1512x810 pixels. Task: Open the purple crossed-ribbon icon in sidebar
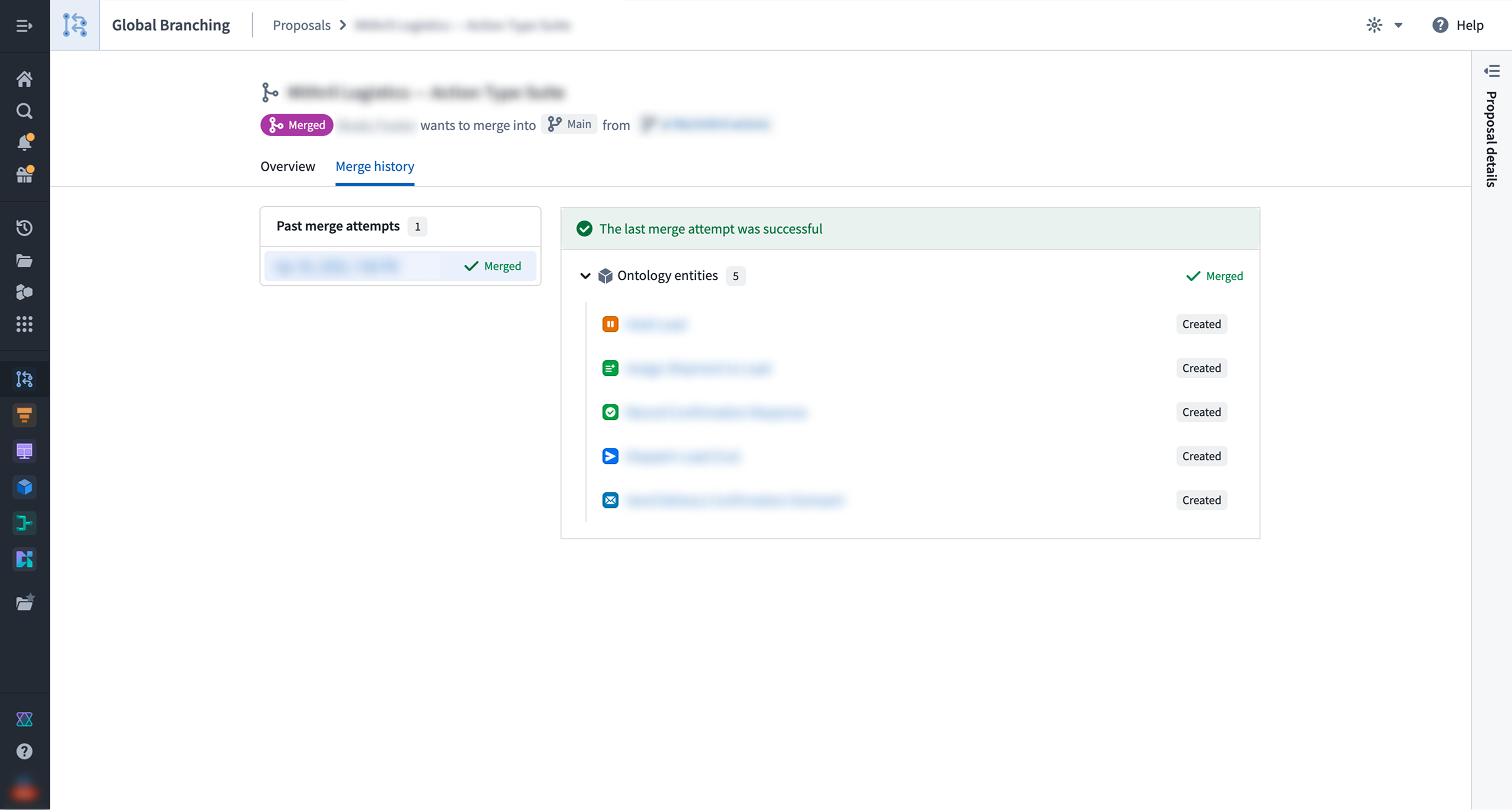tap(24, 719)
